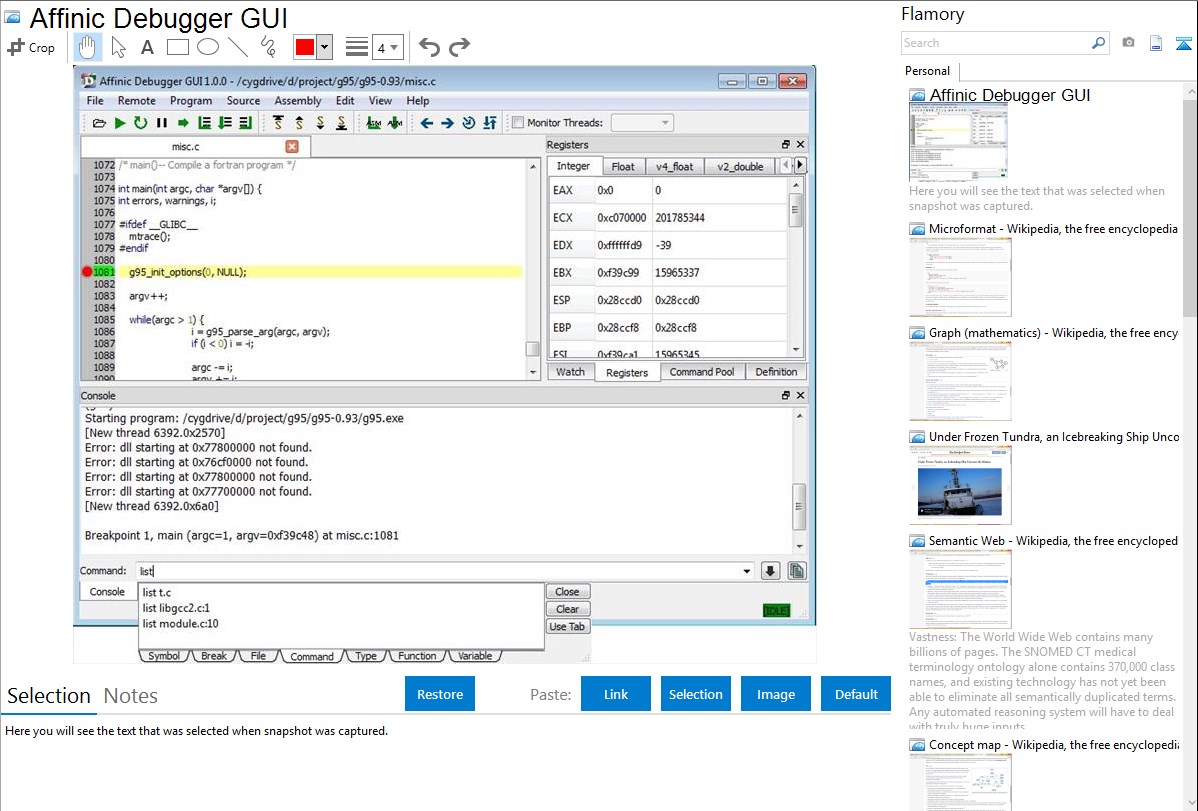
Task: Click the Flamory undo arrow
Action: [x=429, y=47]
